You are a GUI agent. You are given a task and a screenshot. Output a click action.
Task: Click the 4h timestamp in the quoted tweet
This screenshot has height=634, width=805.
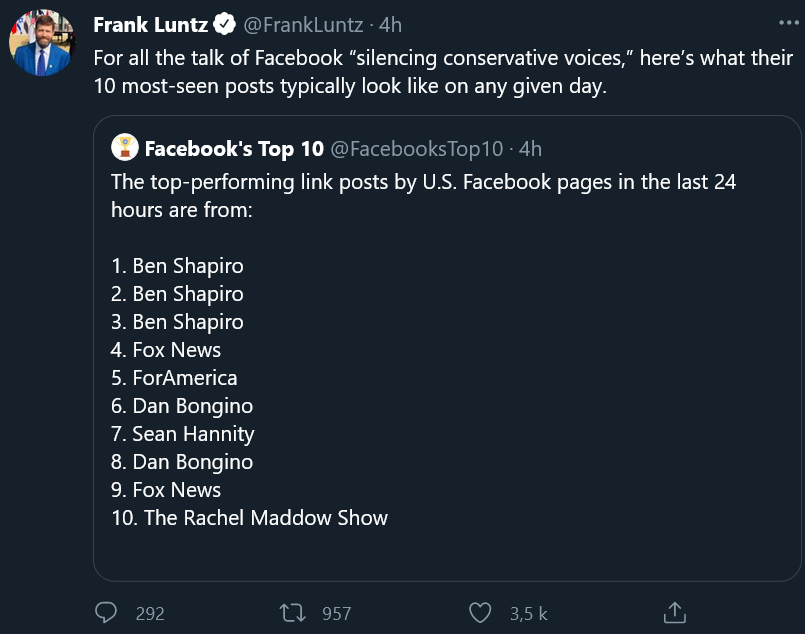point(530,148)
